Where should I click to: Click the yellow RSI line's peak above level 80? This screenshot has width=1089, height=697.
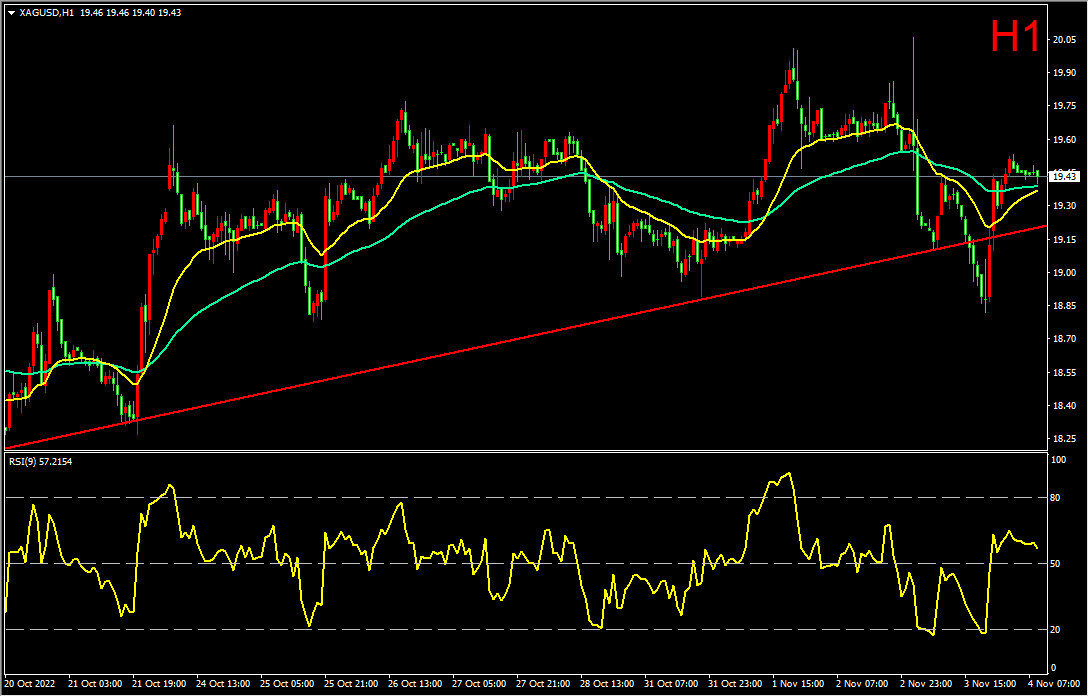click(x=788, y=474)
